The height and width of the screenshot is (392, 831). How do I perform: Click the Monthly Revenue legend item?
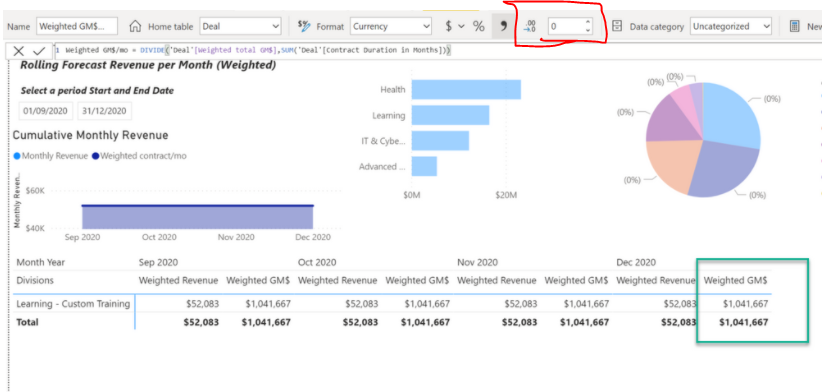pos(51,156)
